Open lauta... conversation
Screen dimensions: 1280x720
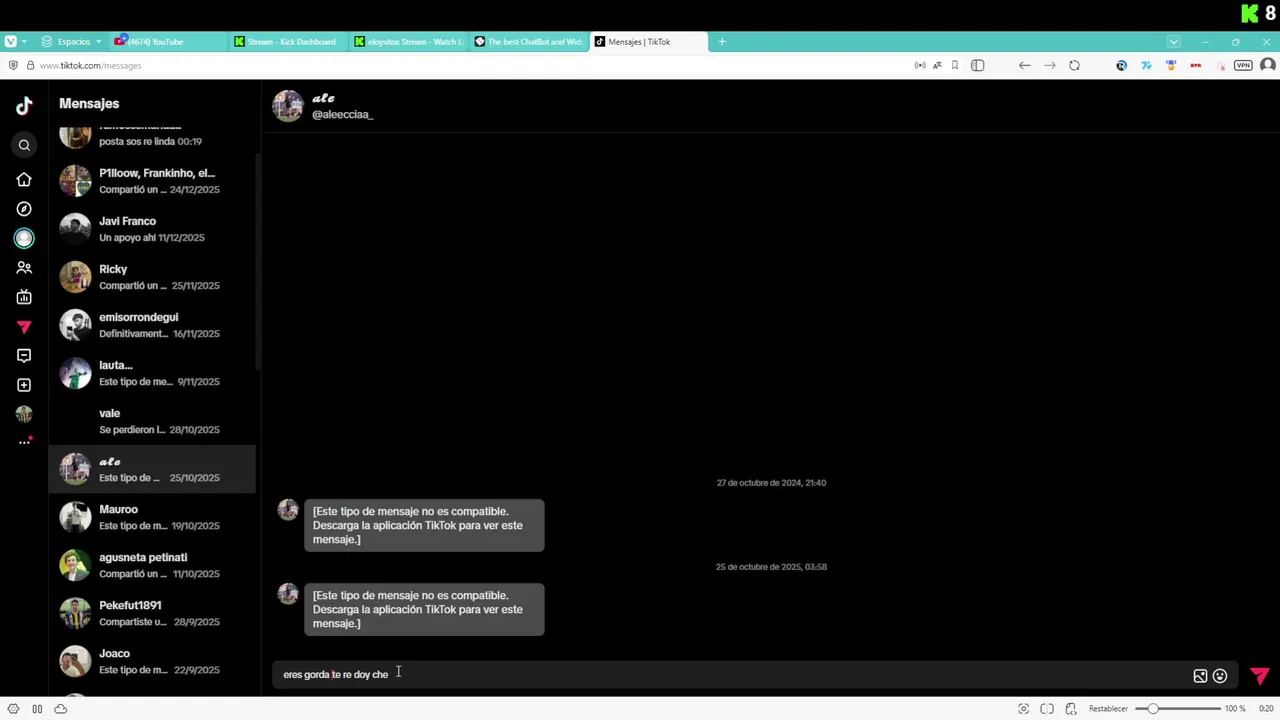point(152,373)
